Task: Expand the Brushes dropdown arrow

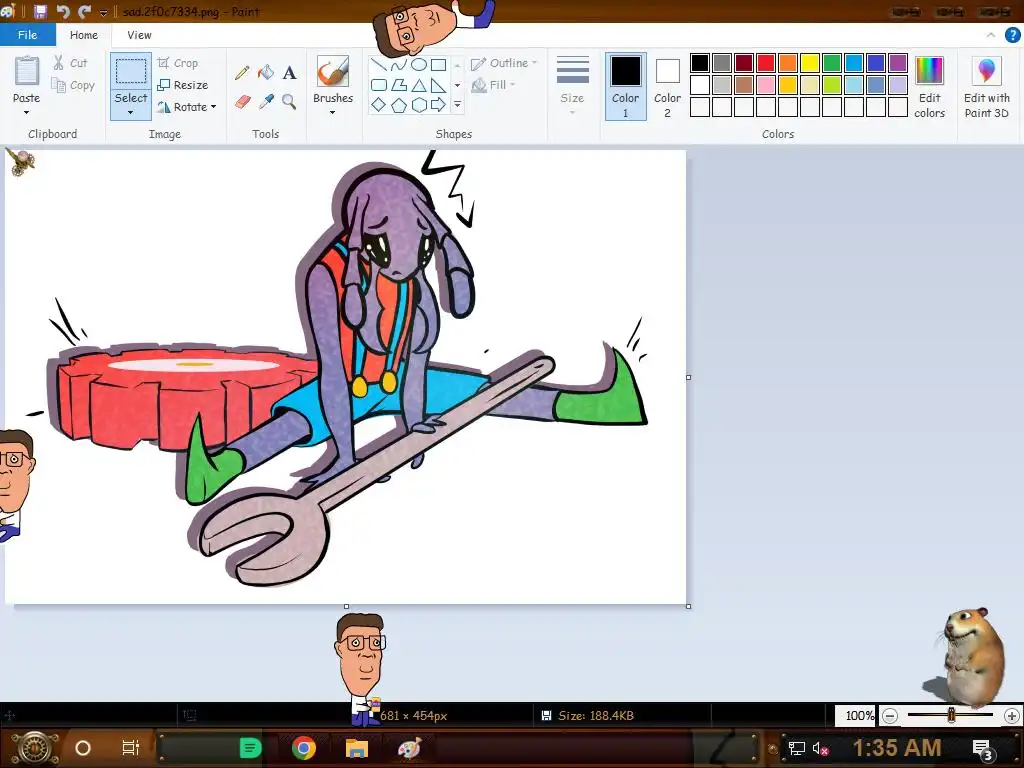Action: [x=332, y=113]
